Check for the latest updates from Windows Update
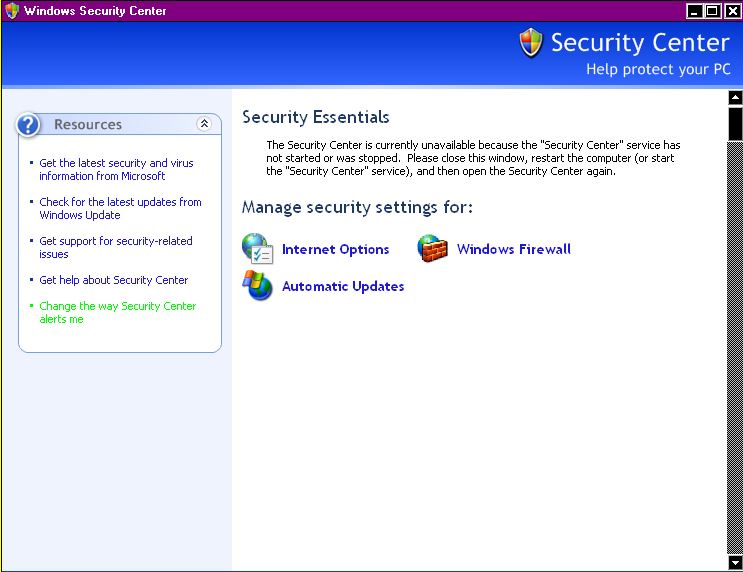743x572 pixels. [120, 209]
